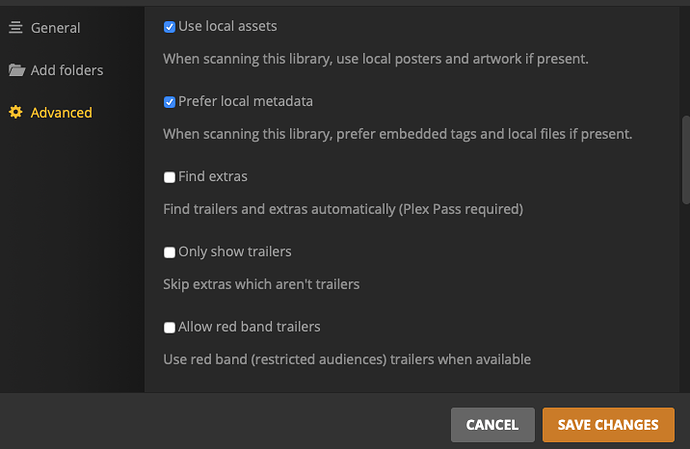
Task: Click the scrollbar track below the thumb
Action: coord(685,300)
